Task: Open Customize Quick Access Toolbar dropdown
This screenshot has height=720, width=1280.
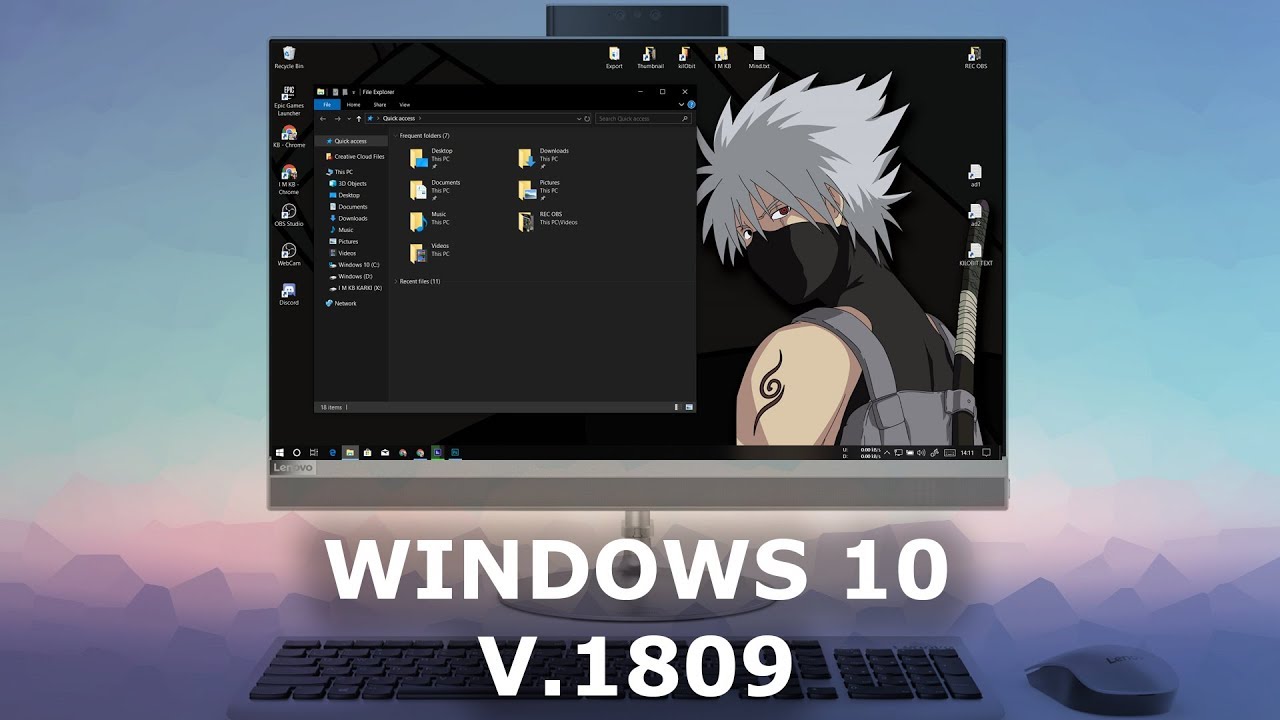Action: point(354,92)
